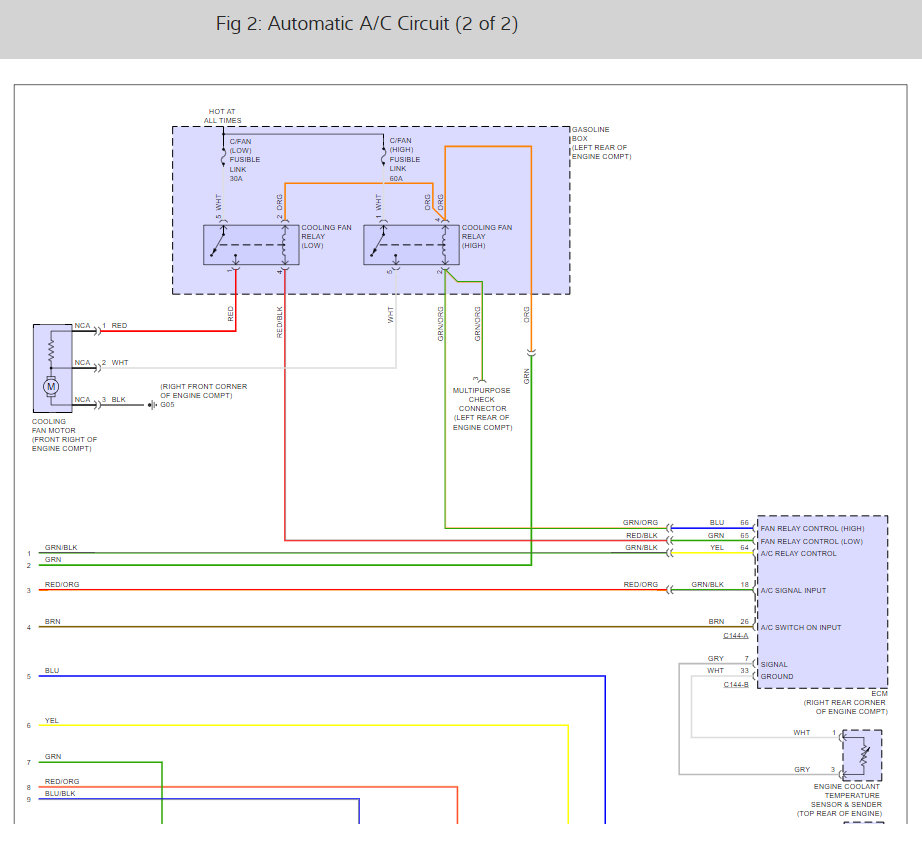The height and width of the screenshot is (841, 922).
Task: Click the A/C SWITCH ON INPUT label
Action: click(801, 627)
